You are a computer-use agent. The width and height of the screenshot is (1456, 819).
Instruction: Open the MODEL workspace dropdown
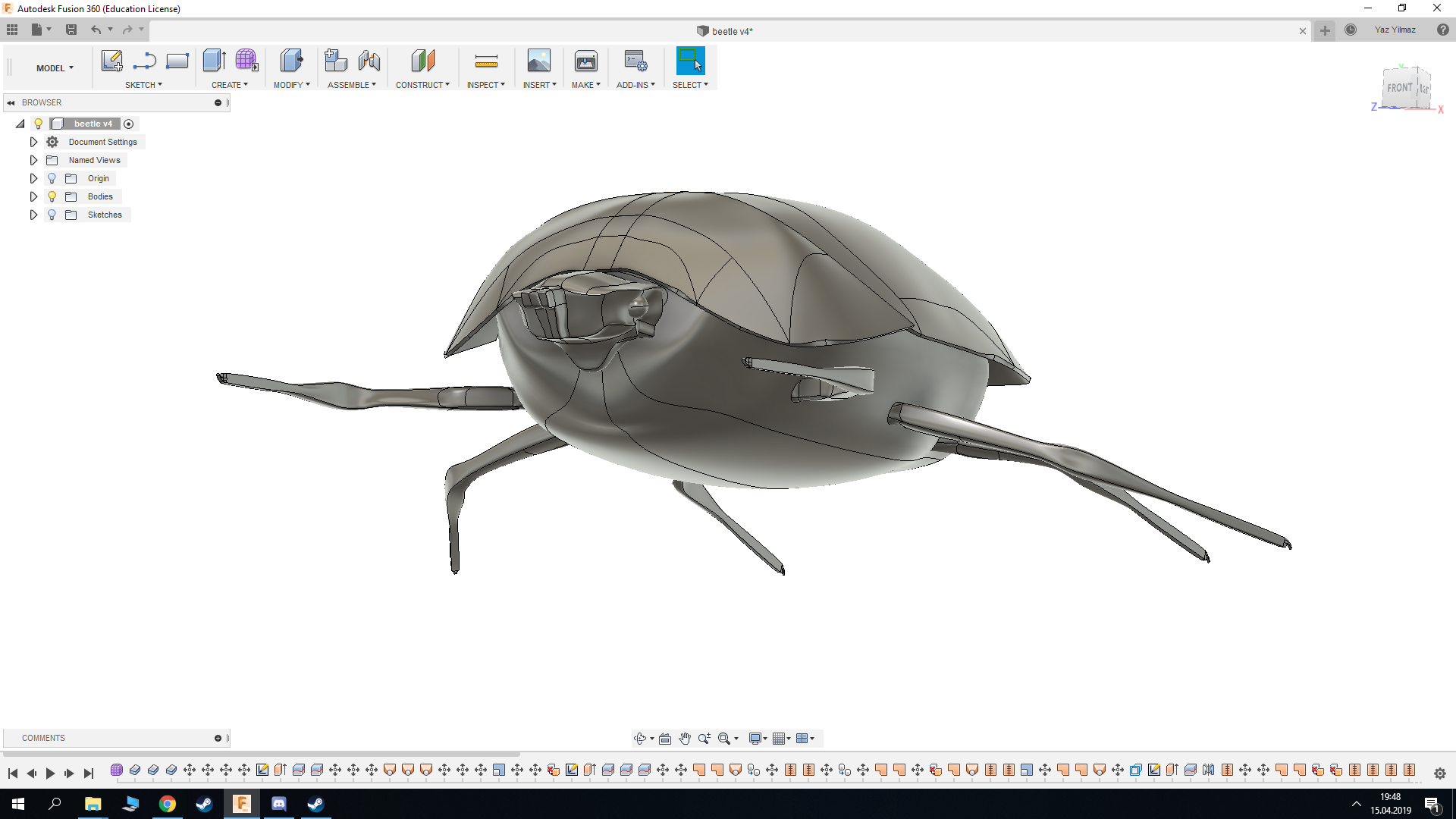pyautogui.click(x=55, y=68)
